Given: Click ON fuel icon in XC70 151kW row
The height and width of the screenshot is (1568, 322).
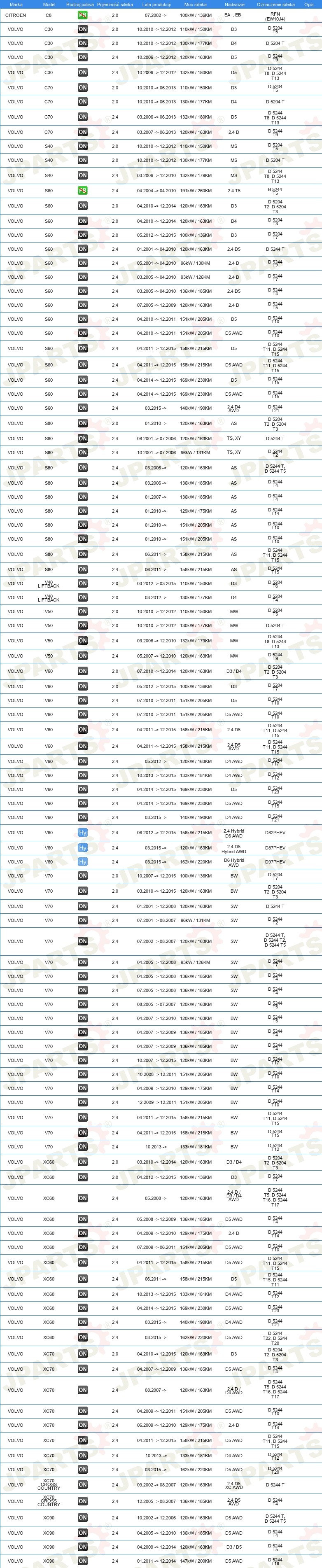Looking at the screenshot, I should point(82,1411).
